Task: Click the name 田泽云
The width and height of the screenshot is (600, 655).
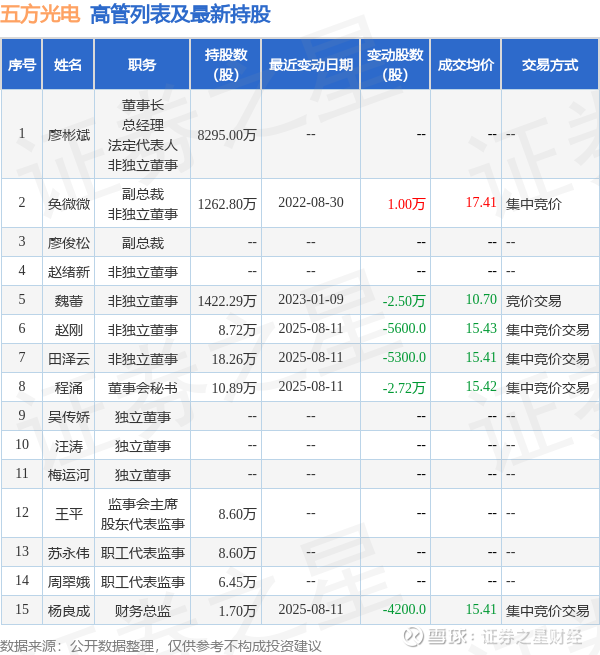Action: point(69,359)
